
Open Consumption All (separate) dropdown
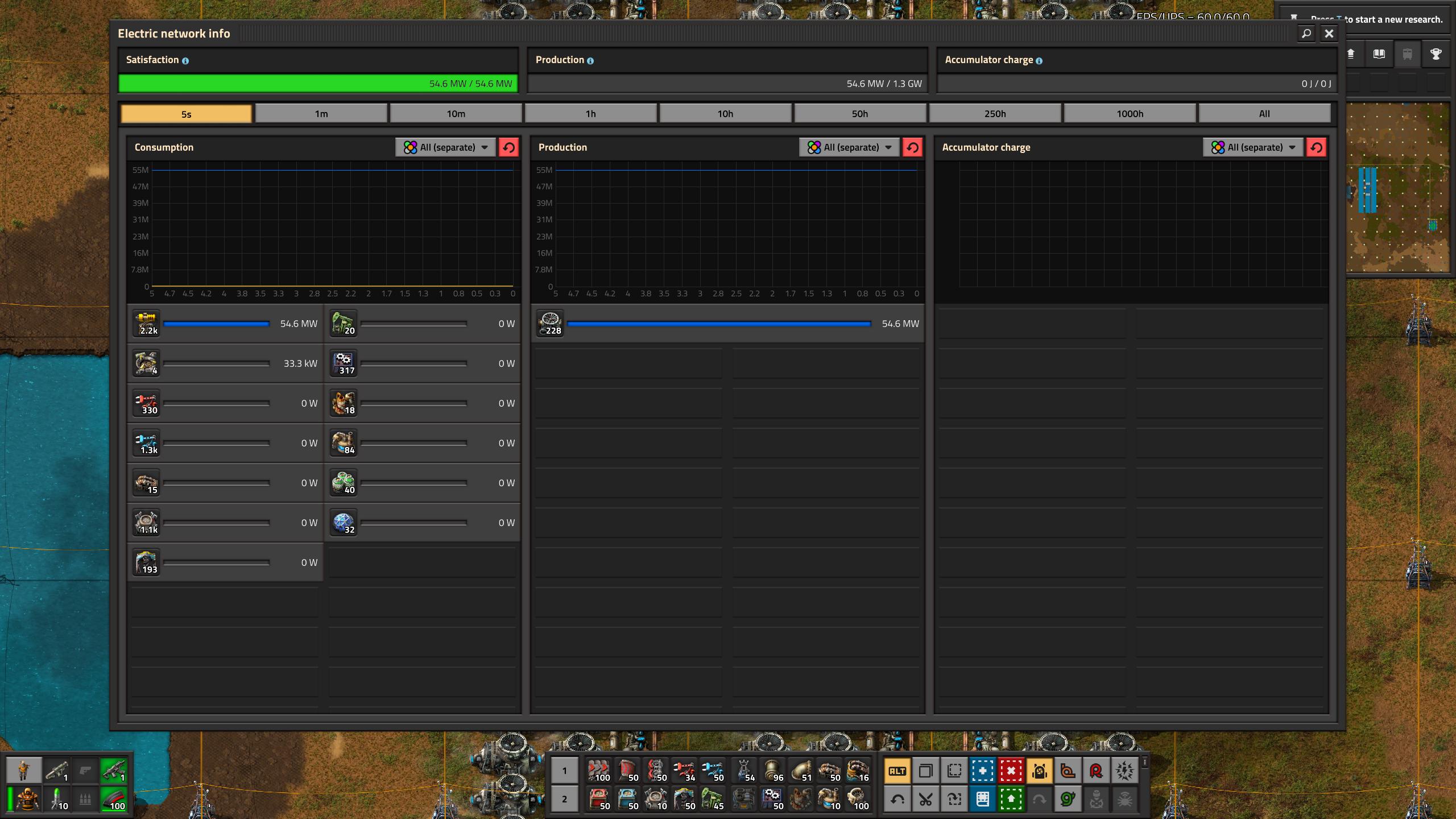point(446,147)
